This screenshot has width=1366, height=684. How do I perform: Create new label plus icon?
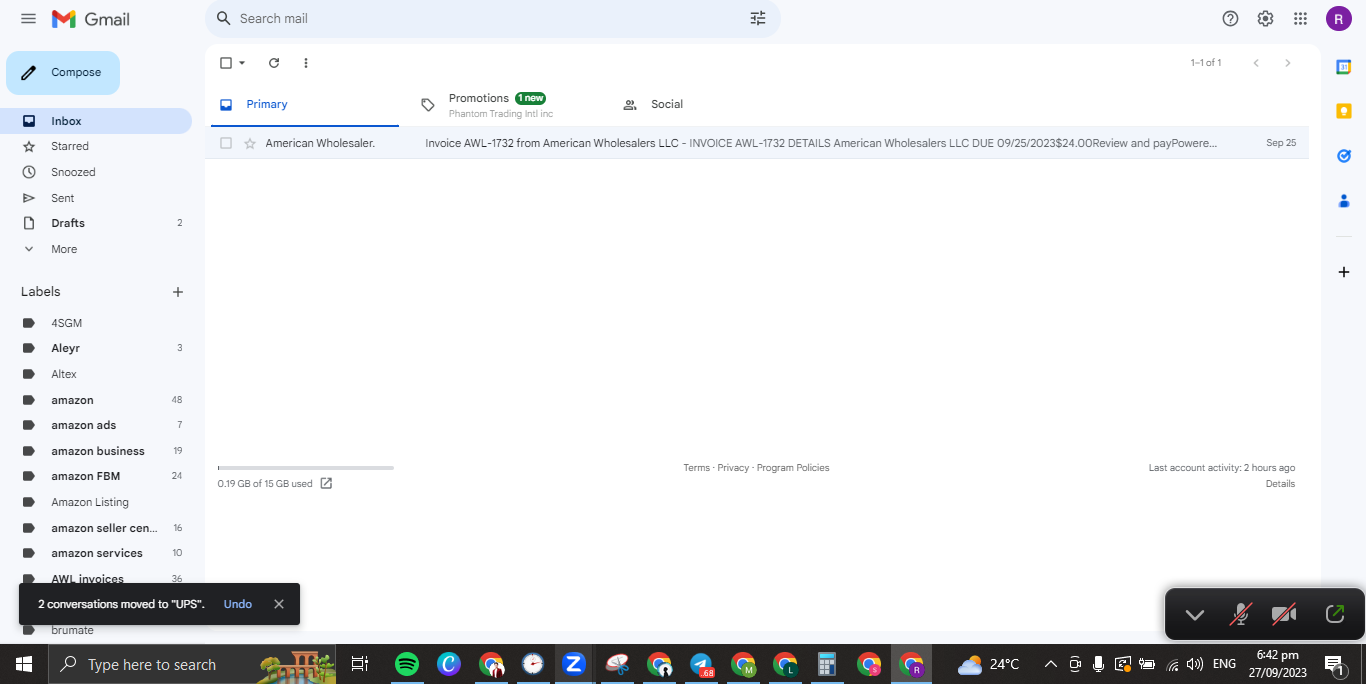click(x=178, y=292)
